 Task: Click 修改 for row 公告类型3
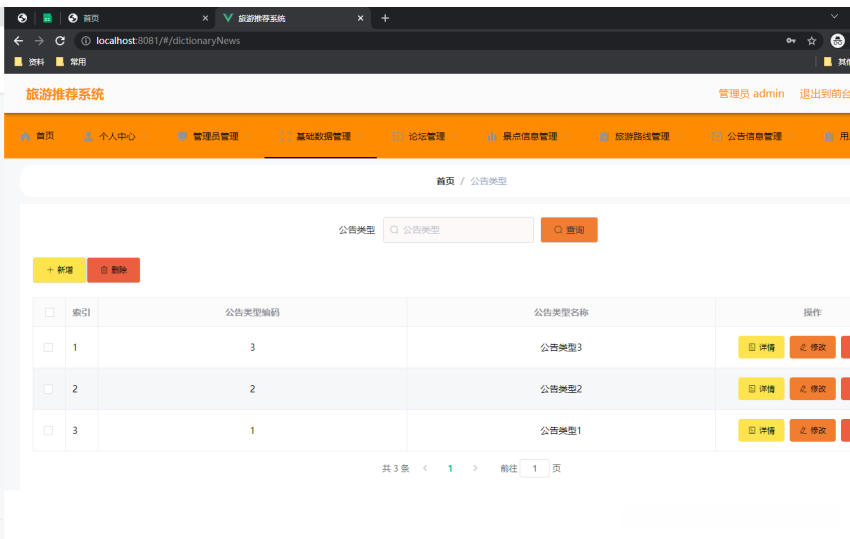(813, 348)
